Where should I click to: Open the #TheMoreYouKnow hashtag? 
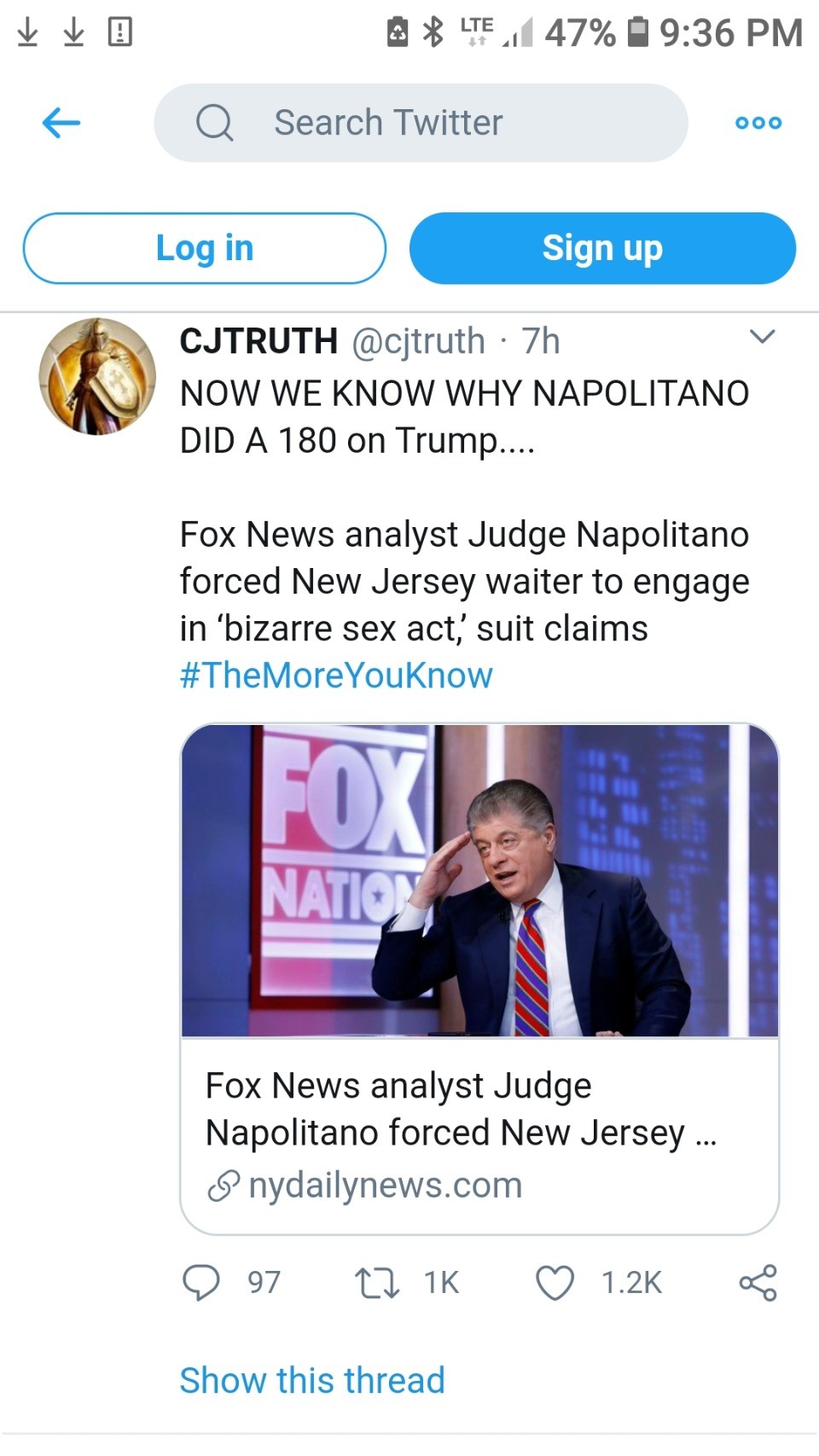click(x=336, y=675)
